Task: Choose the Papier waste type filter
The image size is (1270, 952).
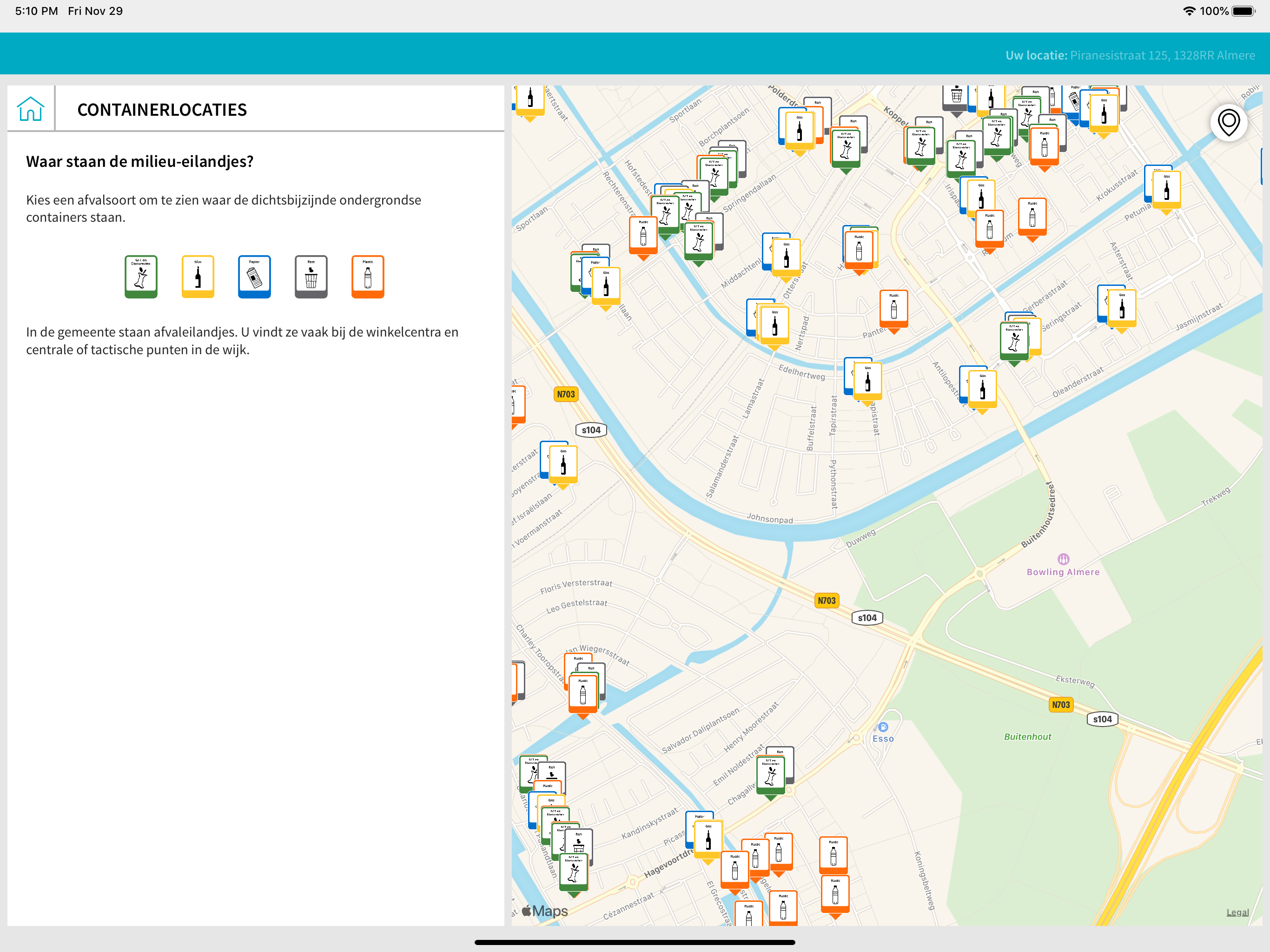Action: (x=254, y=276)
